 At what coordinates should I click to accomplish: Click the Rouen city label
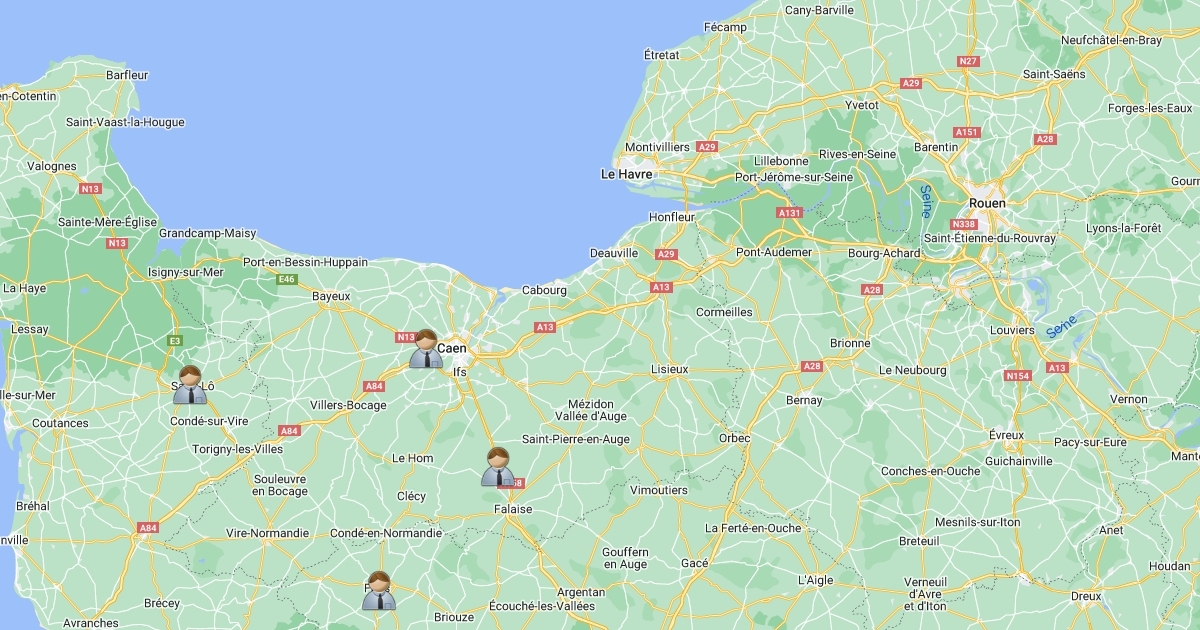(x=987, y=202)
